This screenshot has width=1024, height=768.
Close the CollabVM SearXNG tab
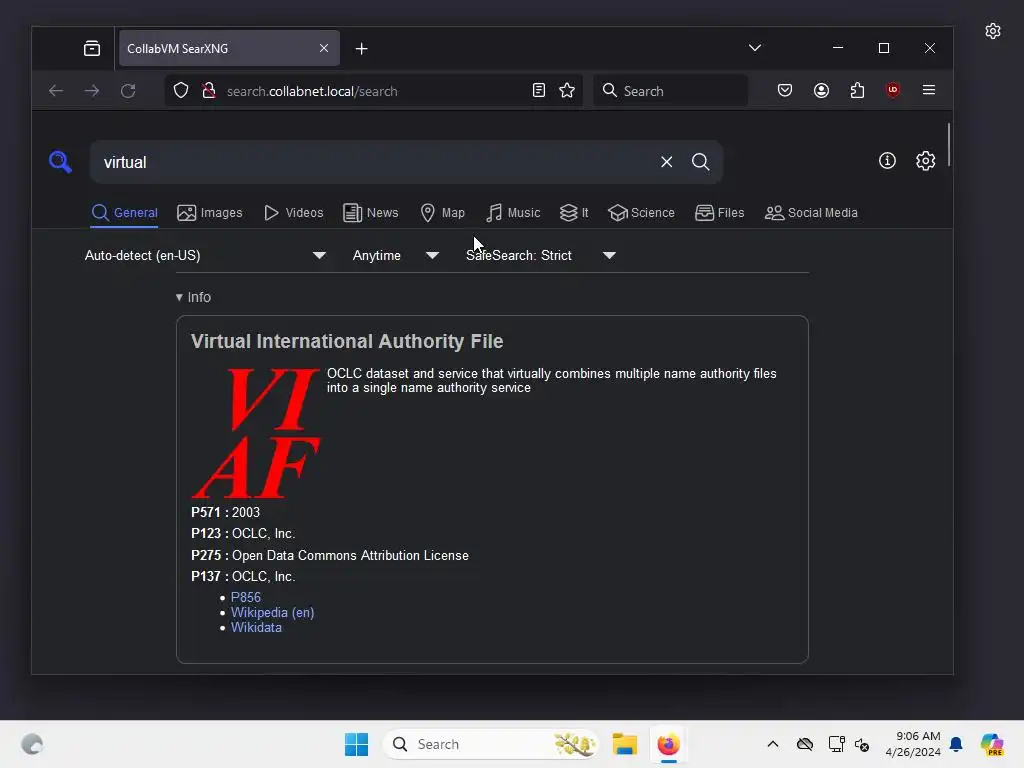(x=324, y=48)
